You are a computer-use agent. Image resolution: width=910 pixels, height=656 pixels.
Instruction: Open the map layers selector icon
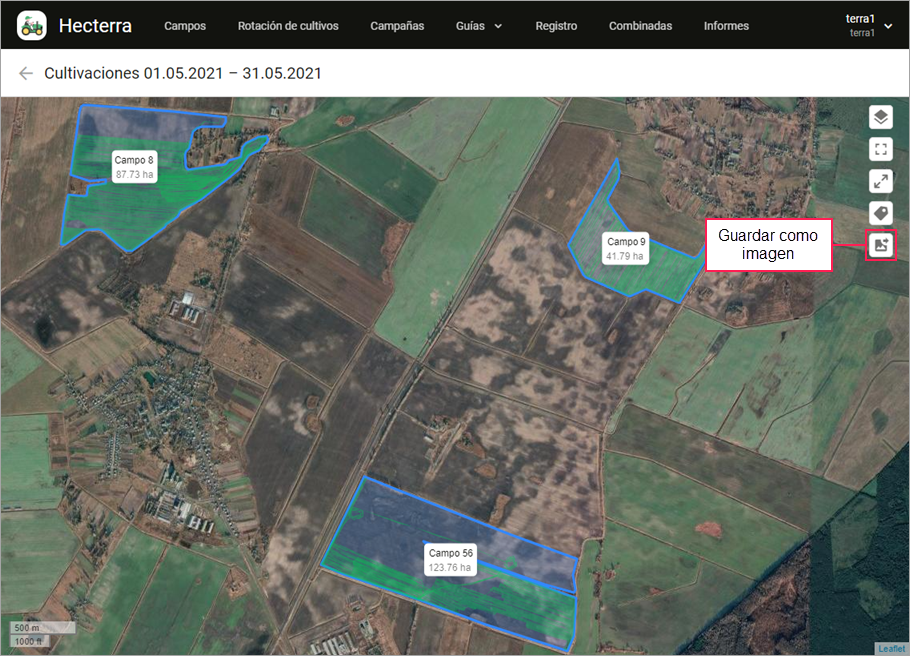(880, 117)
